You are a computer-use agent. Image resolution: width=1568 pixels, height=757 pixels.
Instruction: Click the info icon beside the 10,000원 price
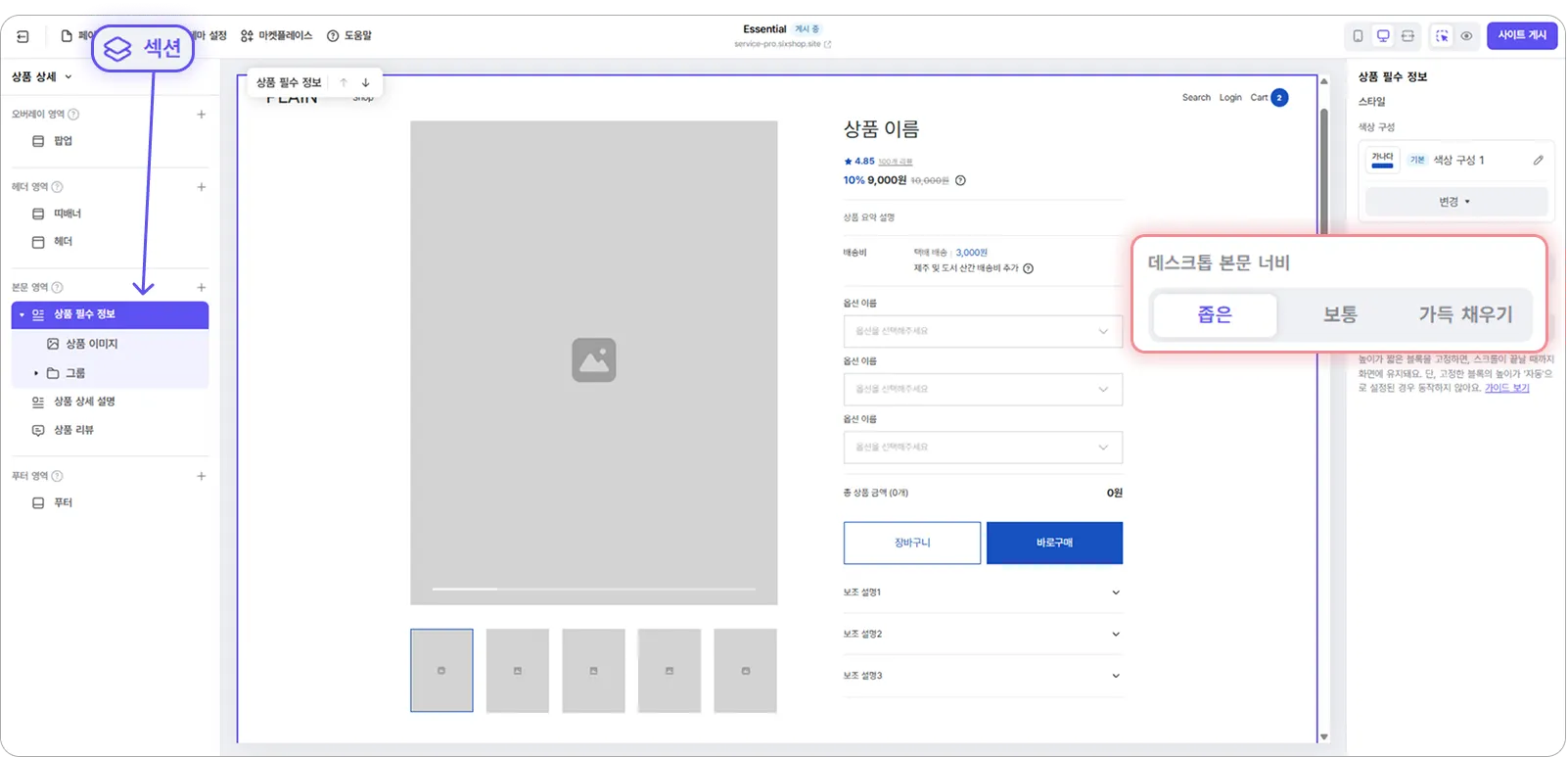click(x=960, y=181)
